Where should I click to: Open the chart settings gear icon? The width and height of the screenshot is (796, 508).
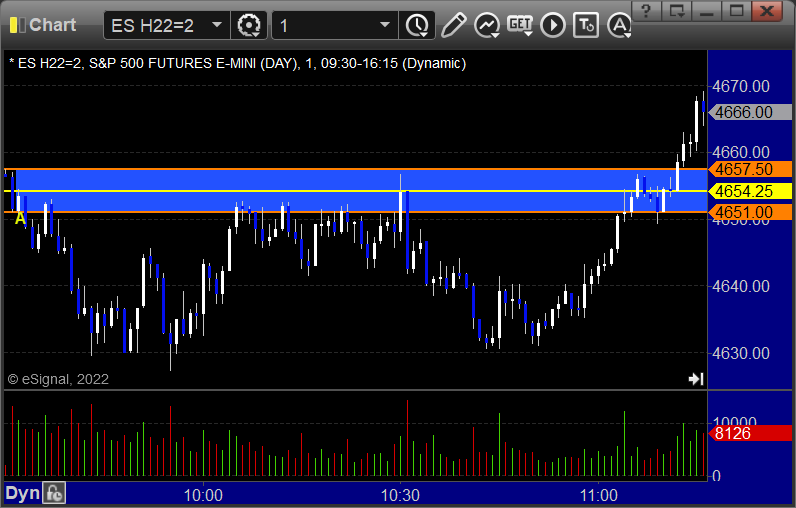click(249, 25)
